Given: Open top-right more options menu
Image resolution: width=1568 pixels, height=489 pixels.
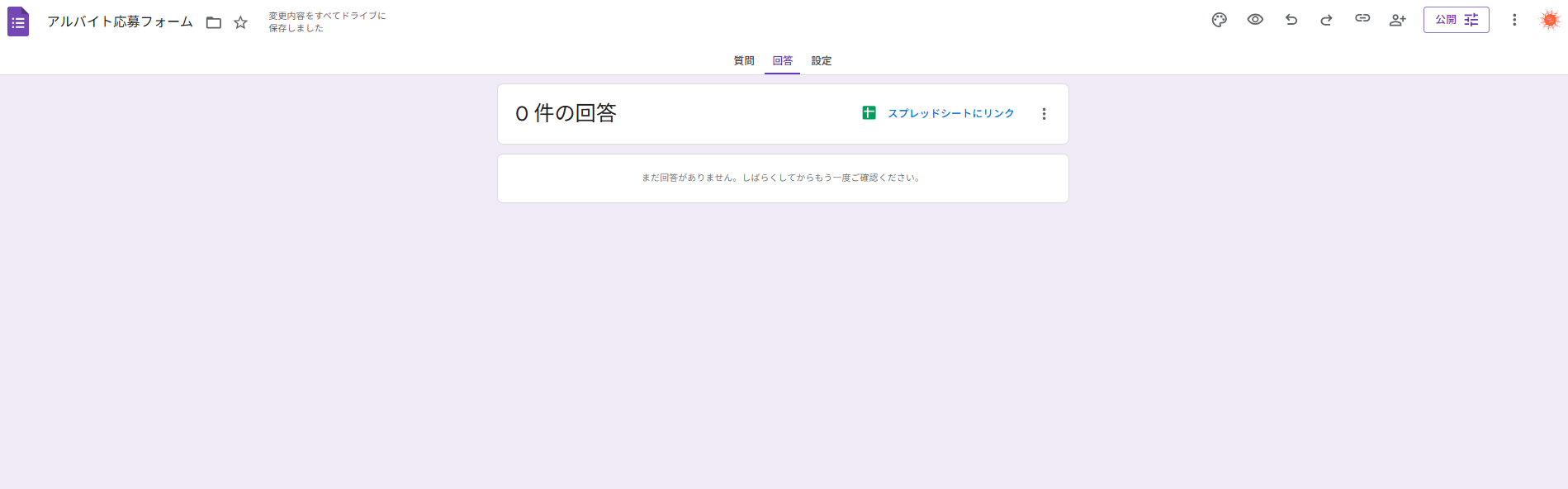Looking at the screenshot, I should point(1514,20).
